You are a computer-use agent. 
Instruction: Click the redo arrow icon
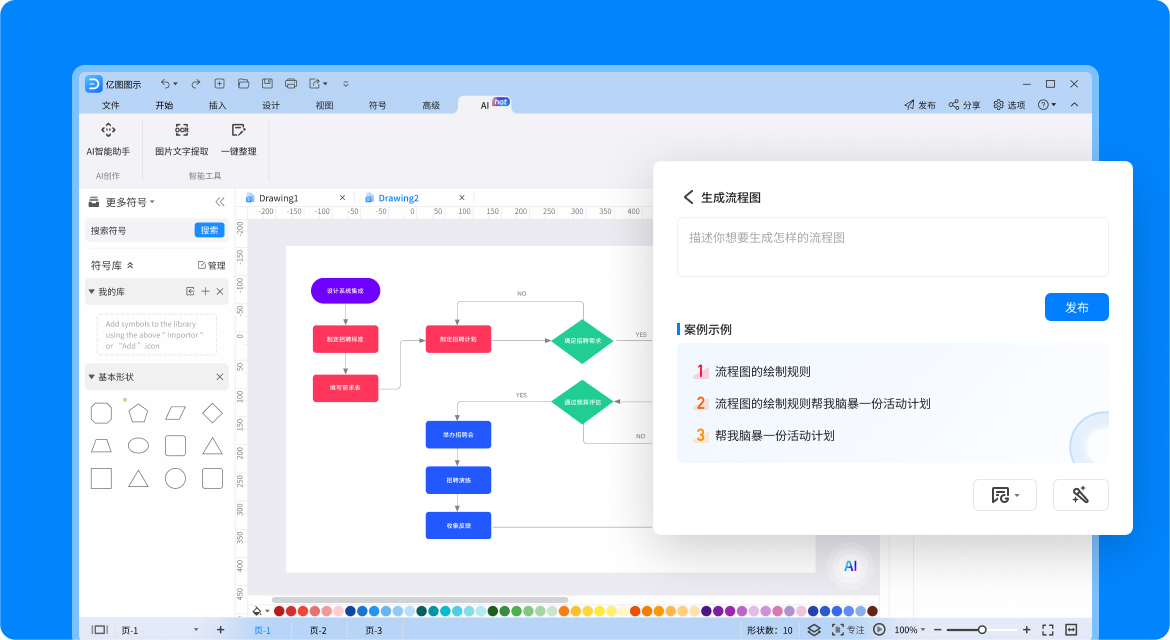click(x=196, y=84)
